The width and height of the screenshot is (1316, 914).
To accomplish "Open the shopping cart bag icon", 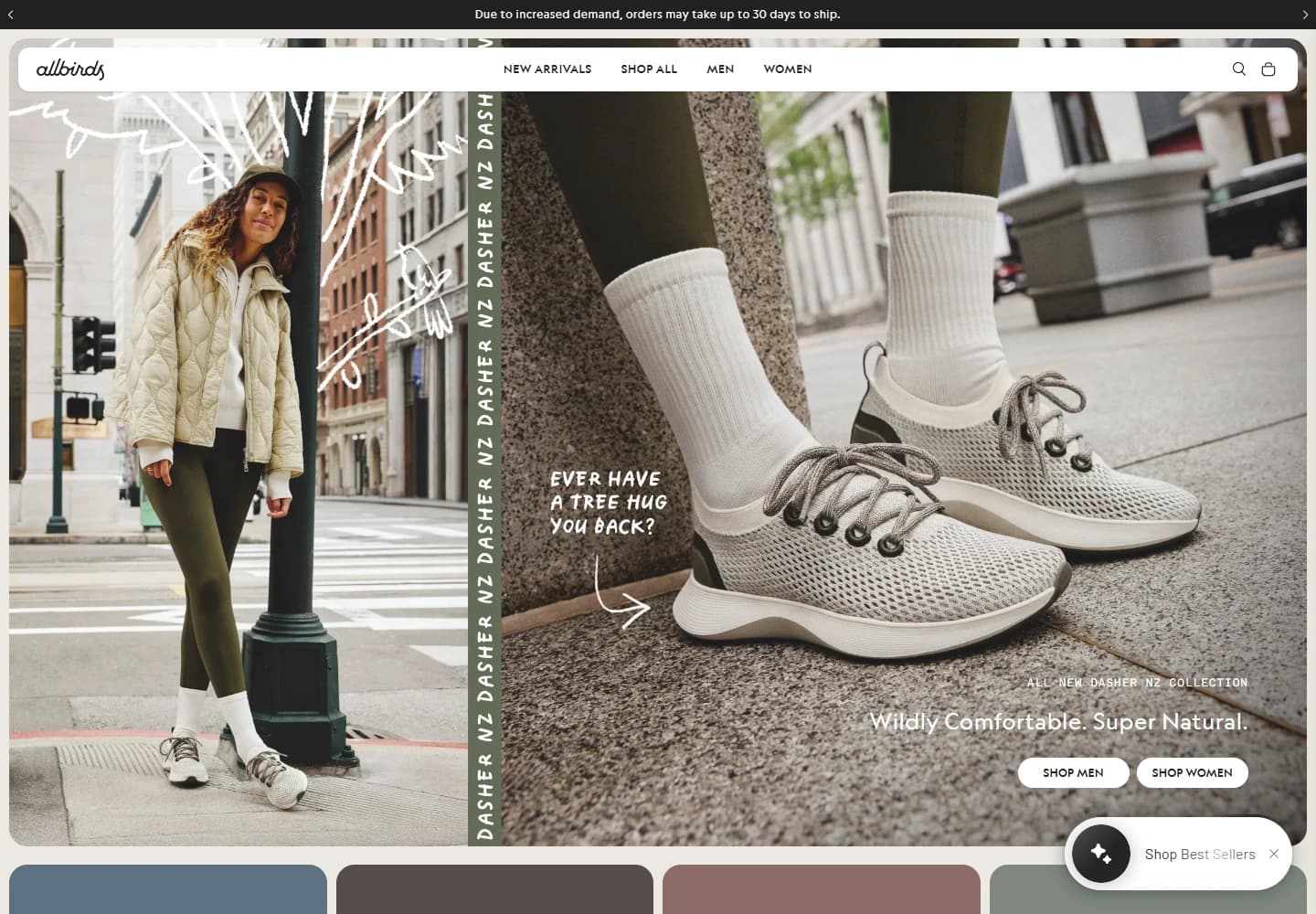I will pyautogui.click(x=1268, y=69).
